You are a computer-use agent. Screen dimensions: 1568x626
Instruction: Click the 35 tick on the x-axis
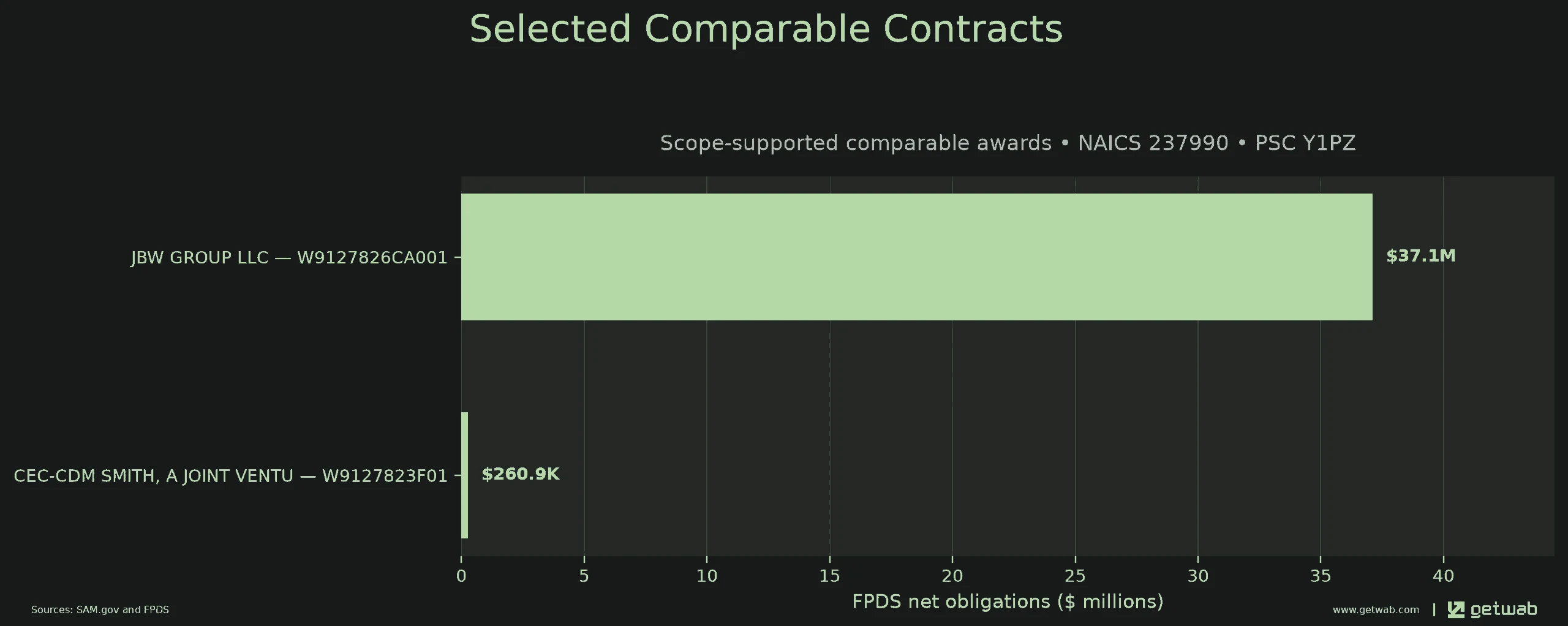(x=1321, y=576)
